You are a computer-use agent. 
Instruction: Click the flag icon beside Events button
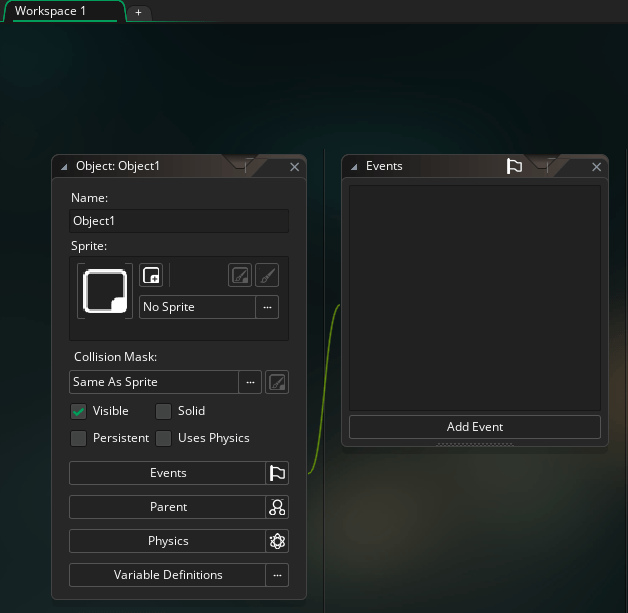277,473
